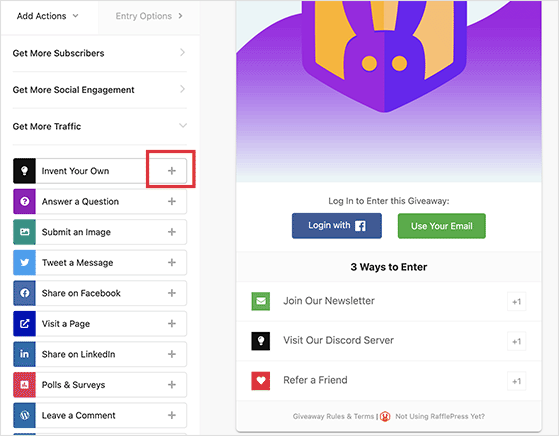Click the Invent Your Own lightbulb icon
559x436 pixels.
(x=24, y=171)
